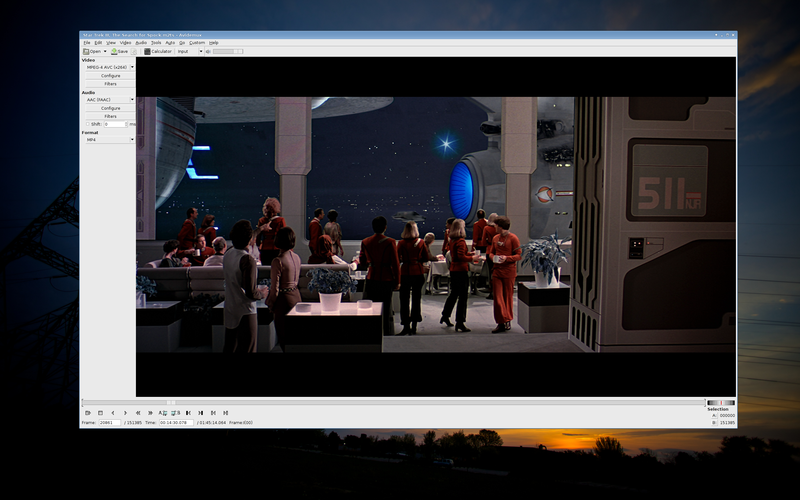The width and height of the screenshot is (800, 500).
Task: Open the MPEG-4 AVC video codec dropdown
Action: (x=110, y=67)
